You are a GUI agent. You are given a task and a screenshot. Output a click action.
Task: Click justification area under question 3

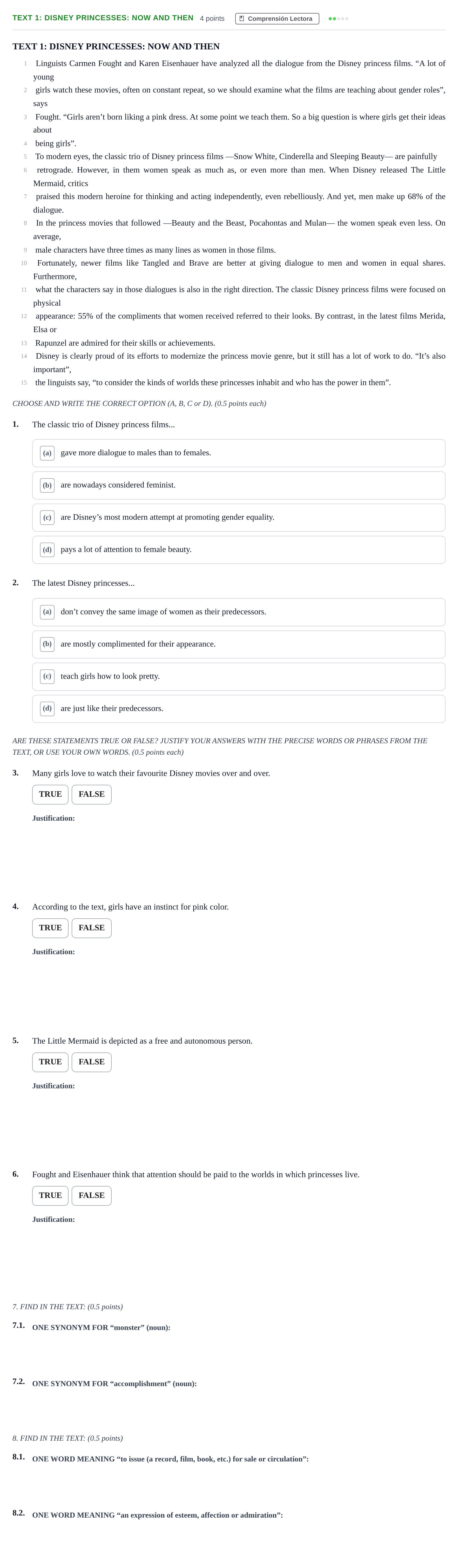coord(238,855)
